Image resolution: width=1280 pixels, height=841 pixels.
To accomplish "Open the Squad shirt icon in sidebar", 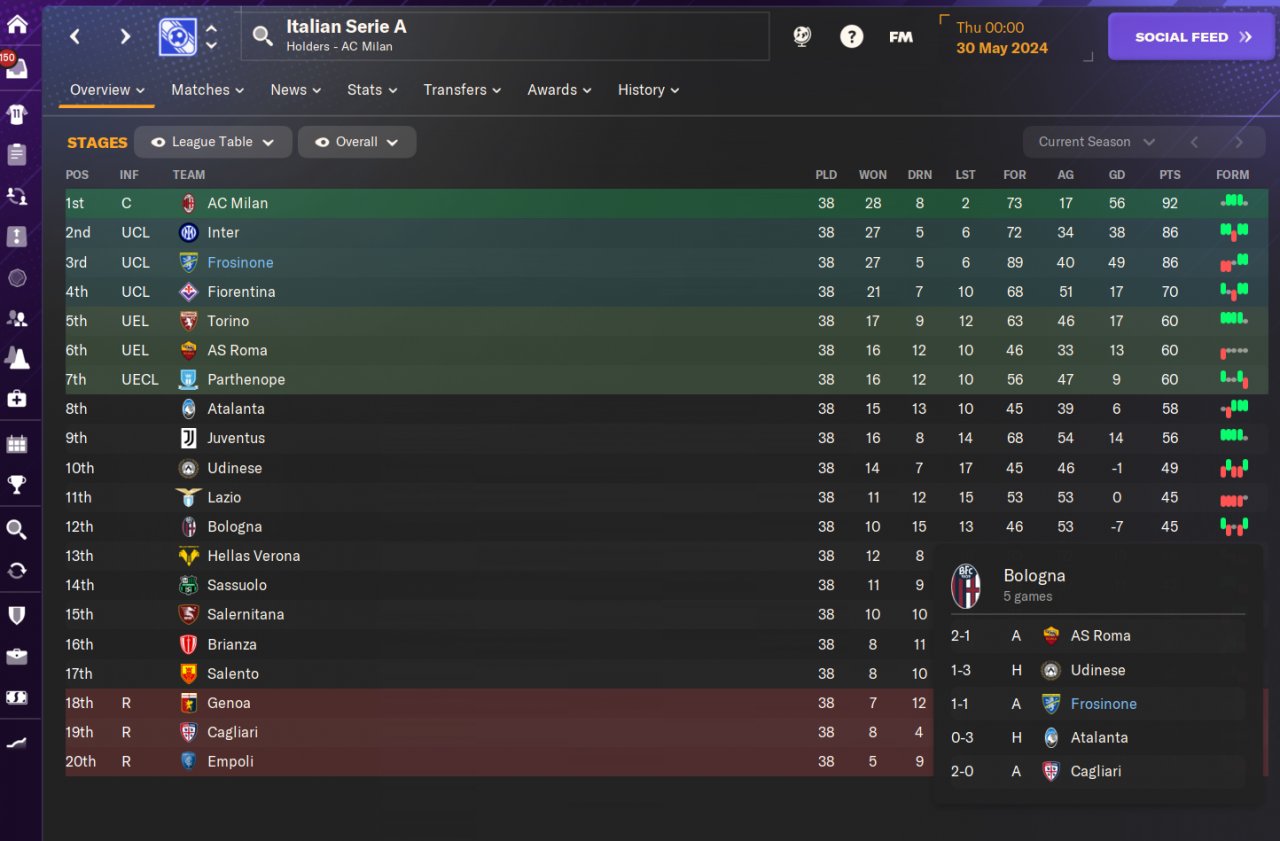I will point(17,112).
